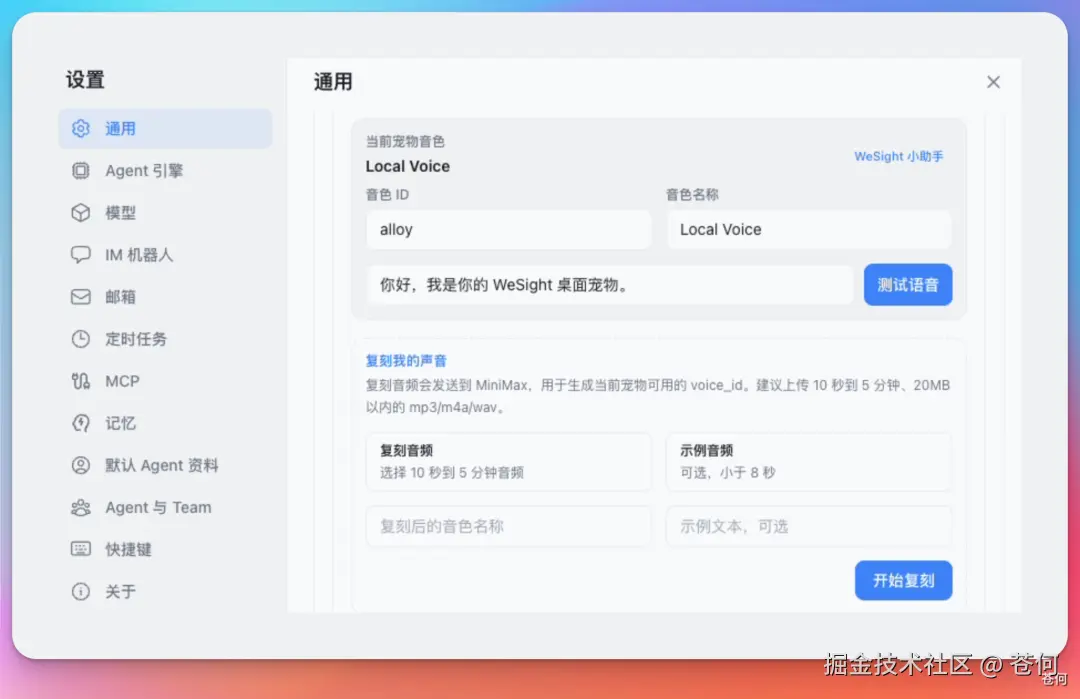Open the 记忆 settings page
Screen dimensions: 1080x699
click(x=120, y=423)
